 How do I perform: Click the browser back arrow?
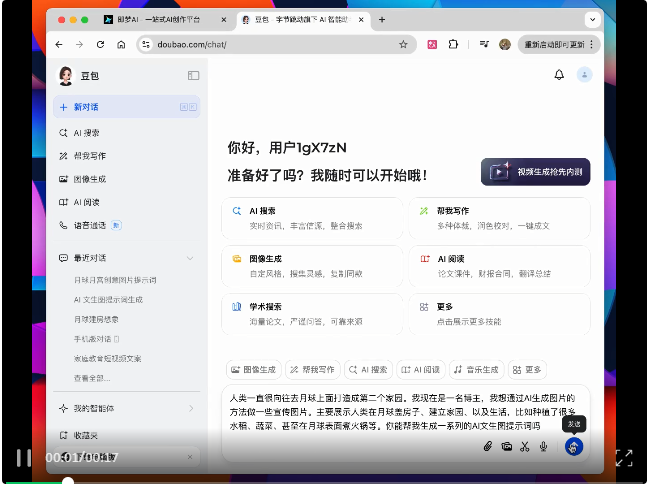coord(59,45)
